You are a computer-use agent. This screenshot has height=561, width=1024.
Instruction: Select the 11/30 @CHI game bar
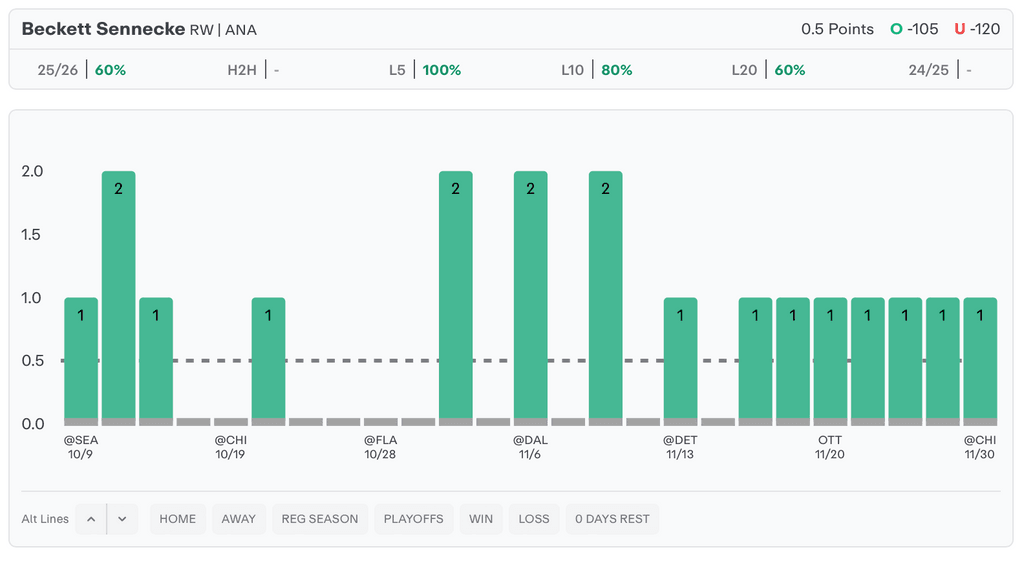[x=980, y=360]
